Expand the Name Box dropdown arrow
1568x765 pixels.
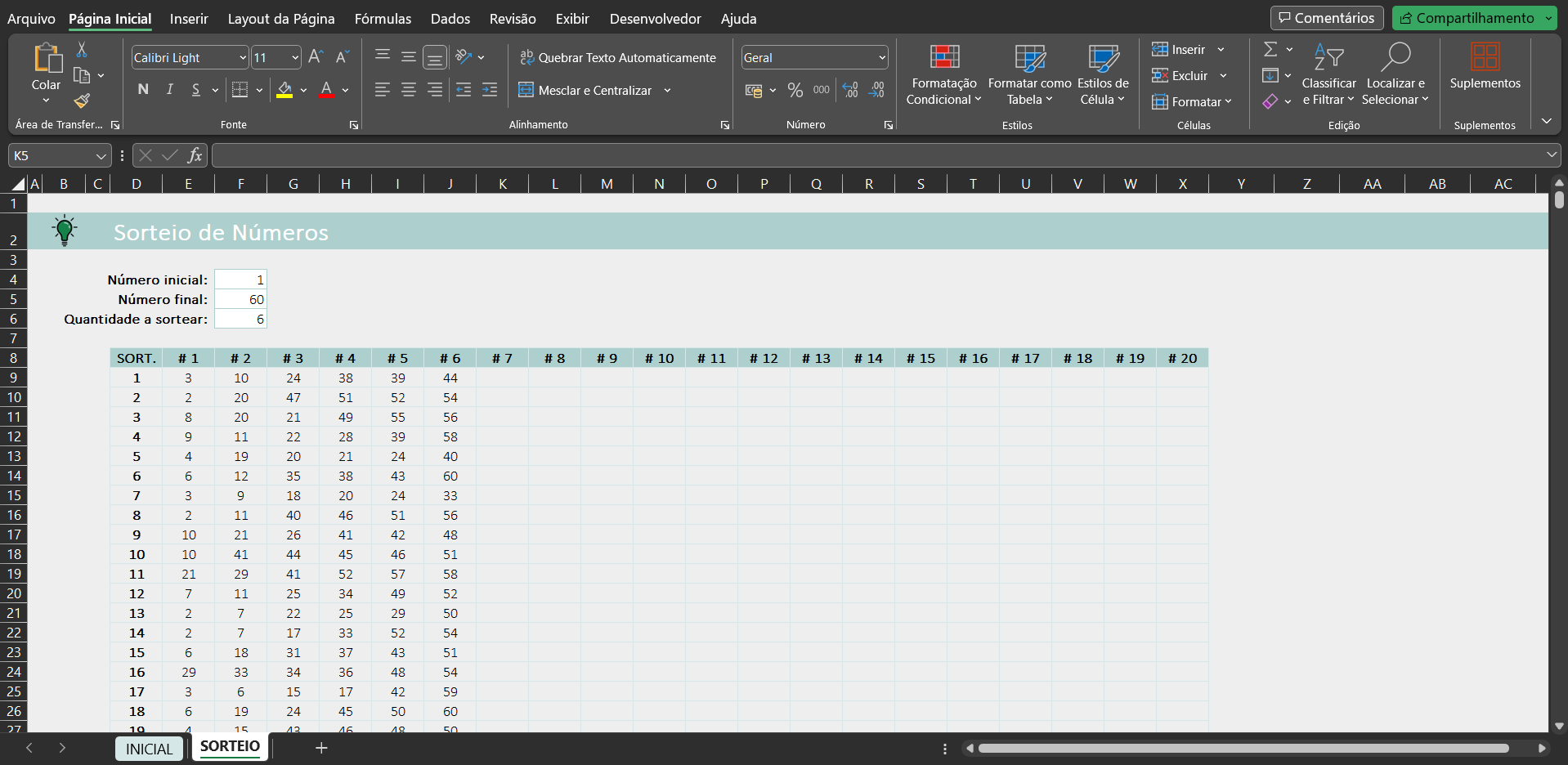point(101,155)
